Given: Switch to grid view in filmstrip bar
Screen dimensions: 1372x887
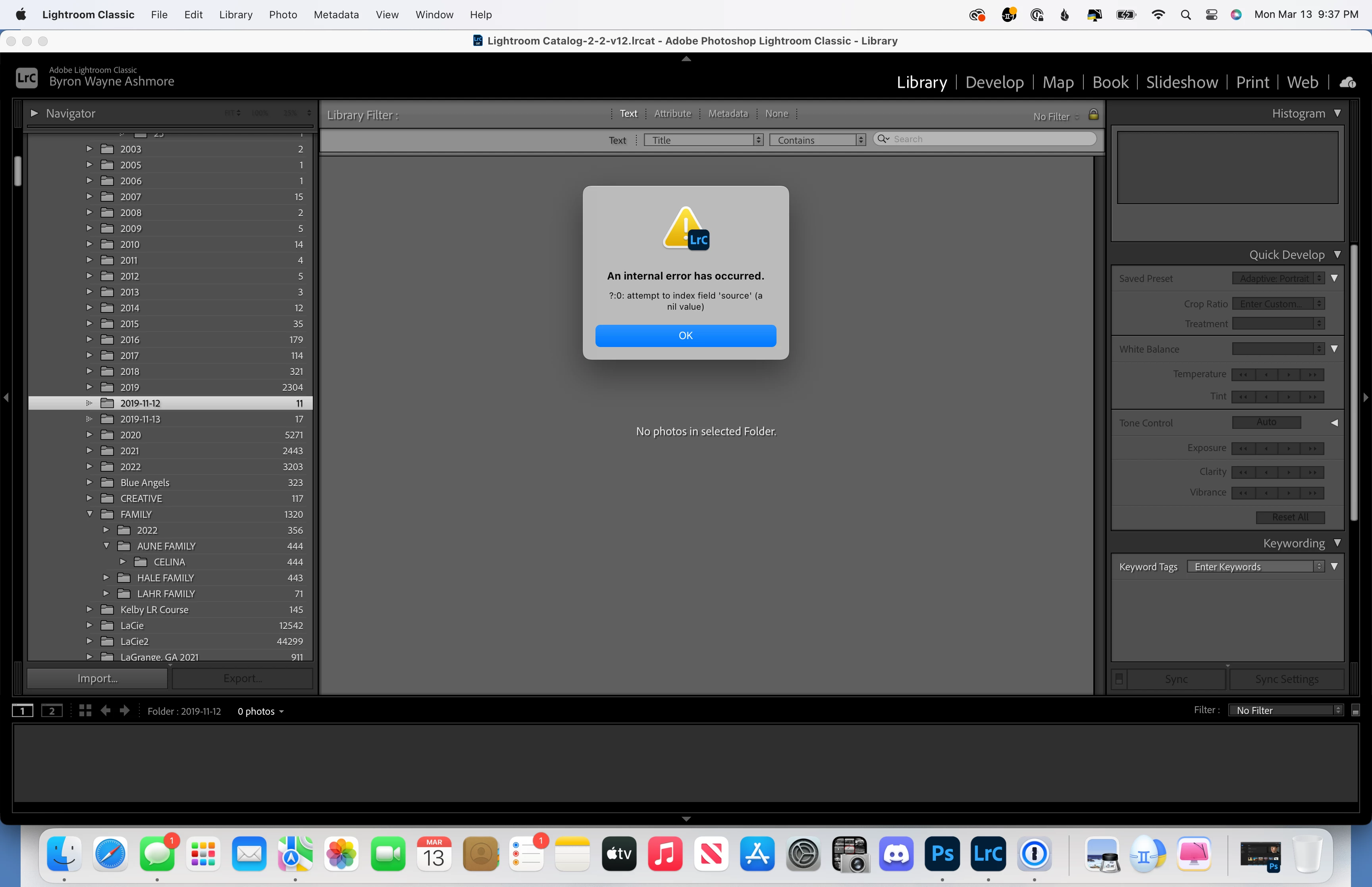Looking at the screenshot, I should point(85,710).
